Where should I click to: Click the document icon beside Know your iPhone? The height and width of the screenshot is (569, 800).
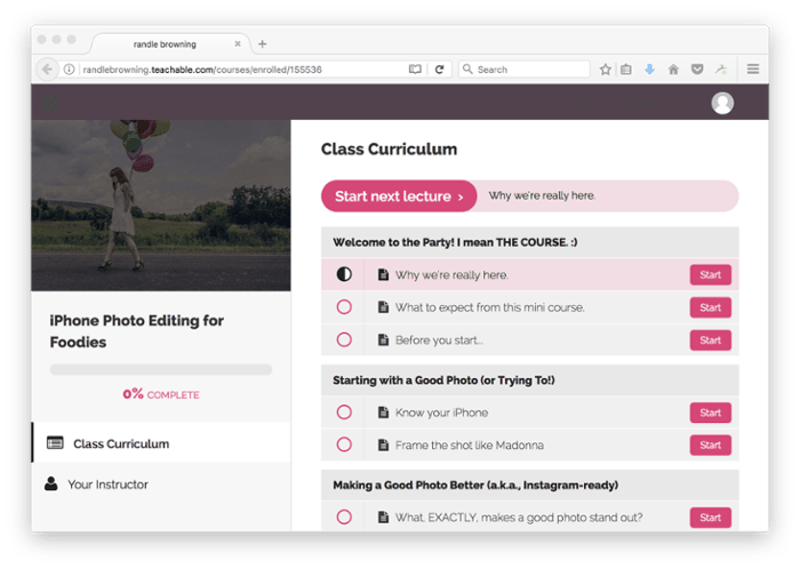click(x=383, y=412)
